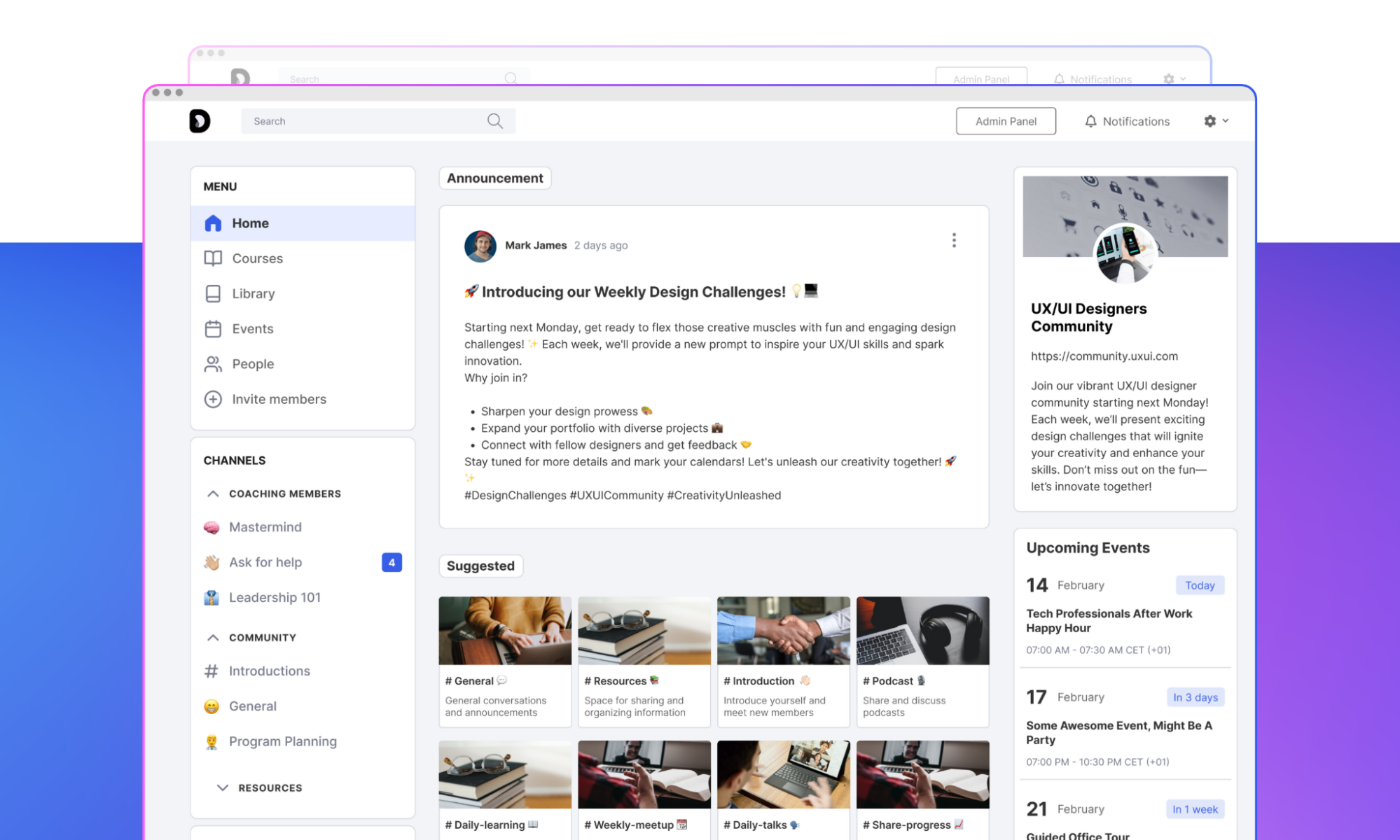Click the Library book icon
The image size is (1400, 840).
(213, 293)
